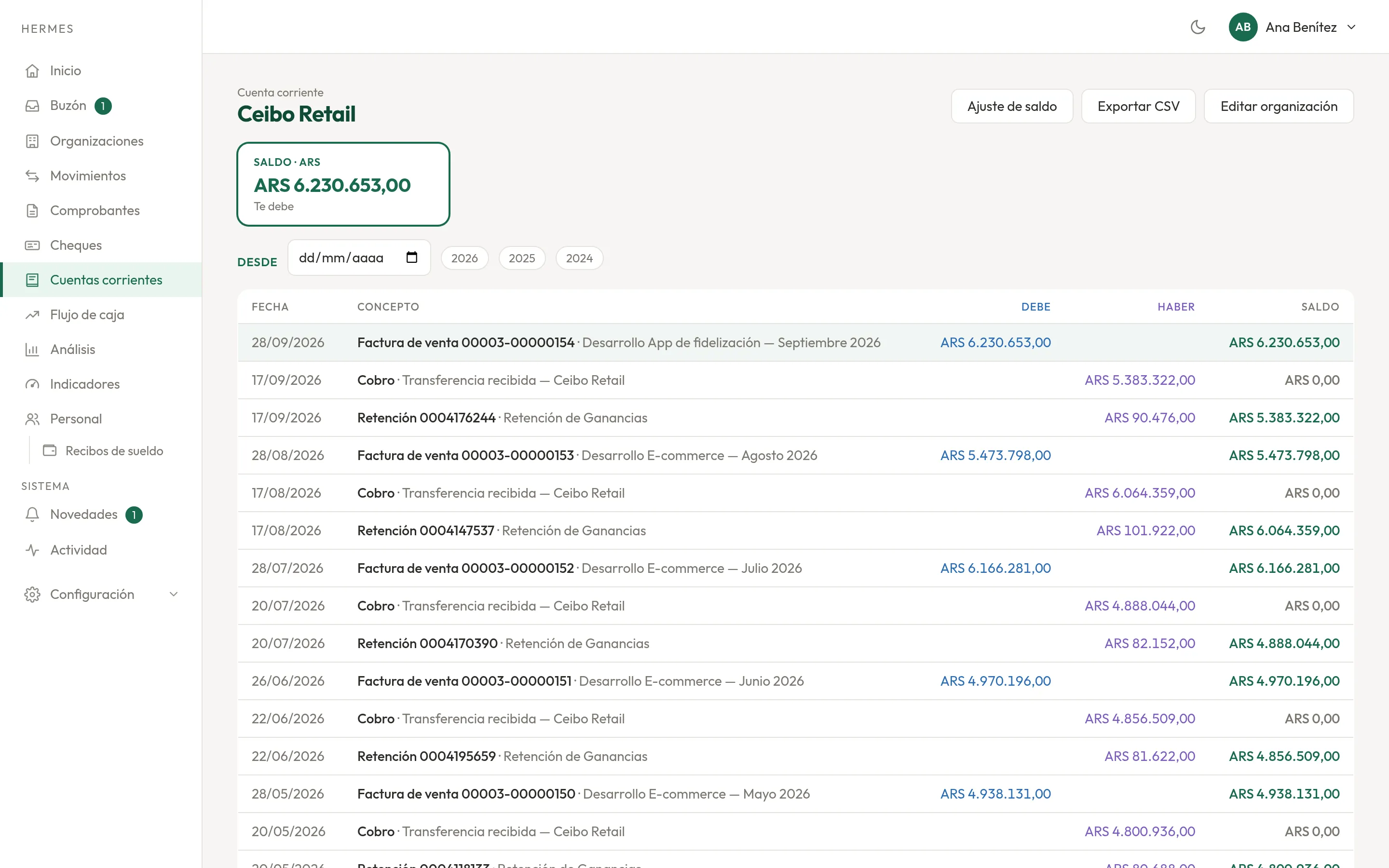Open Personal via its people icon
Viewport: 1389px width, 868px height.
click(x=32, y=419)
